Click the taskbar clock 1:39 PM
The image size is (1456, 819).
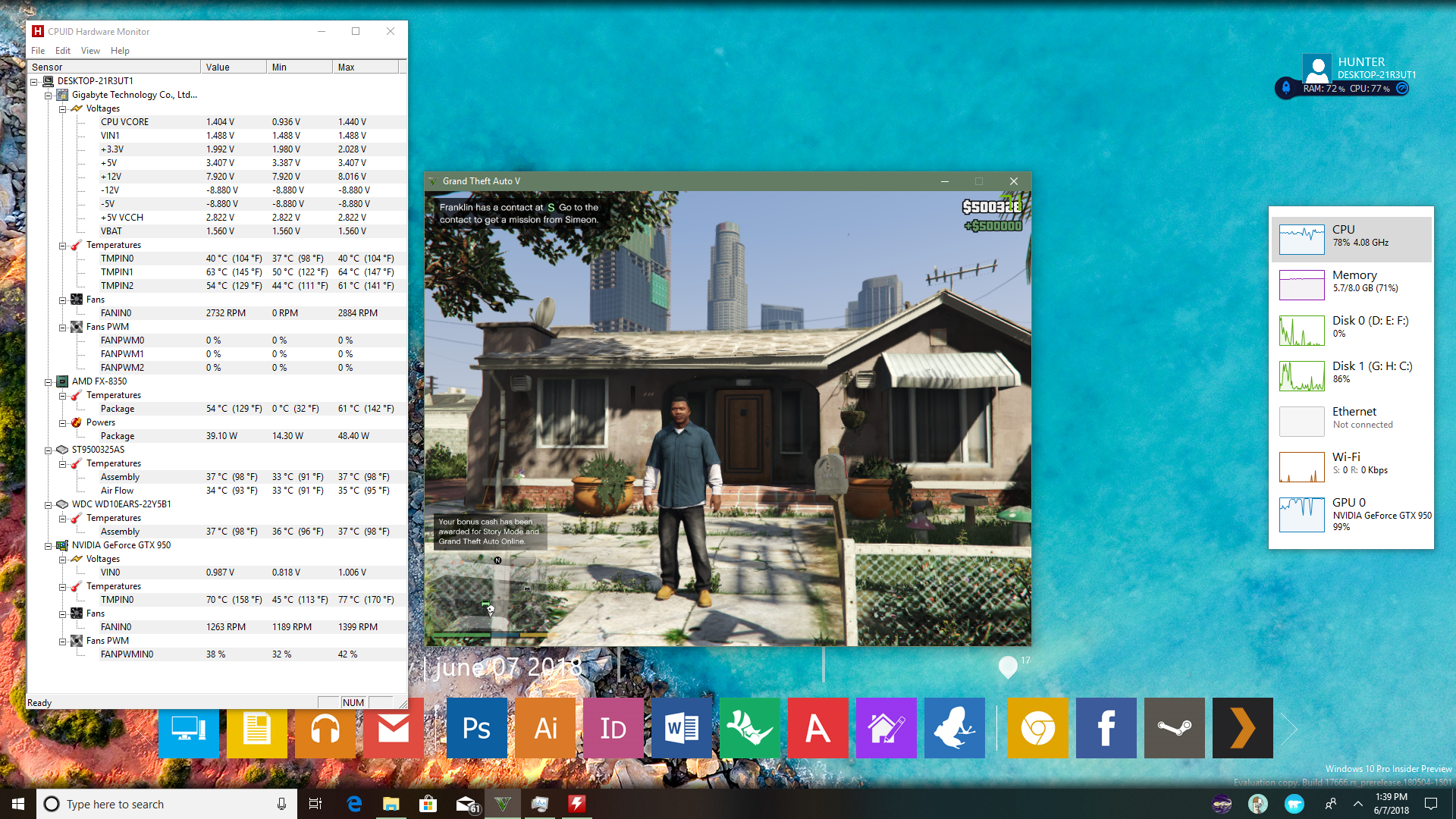[x=1392, y=804]
